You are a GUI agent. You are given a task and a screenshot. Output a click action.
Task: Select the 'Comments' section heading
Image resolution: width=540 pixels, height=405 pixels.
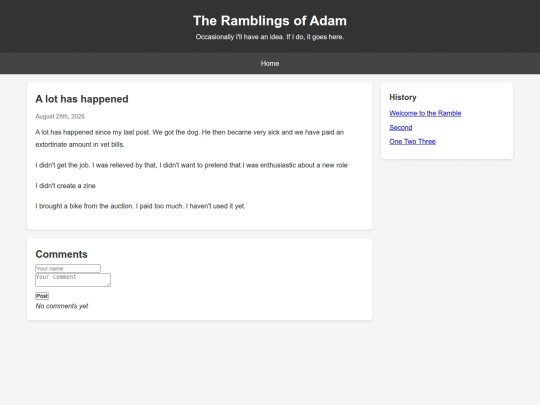pos(61,254)
